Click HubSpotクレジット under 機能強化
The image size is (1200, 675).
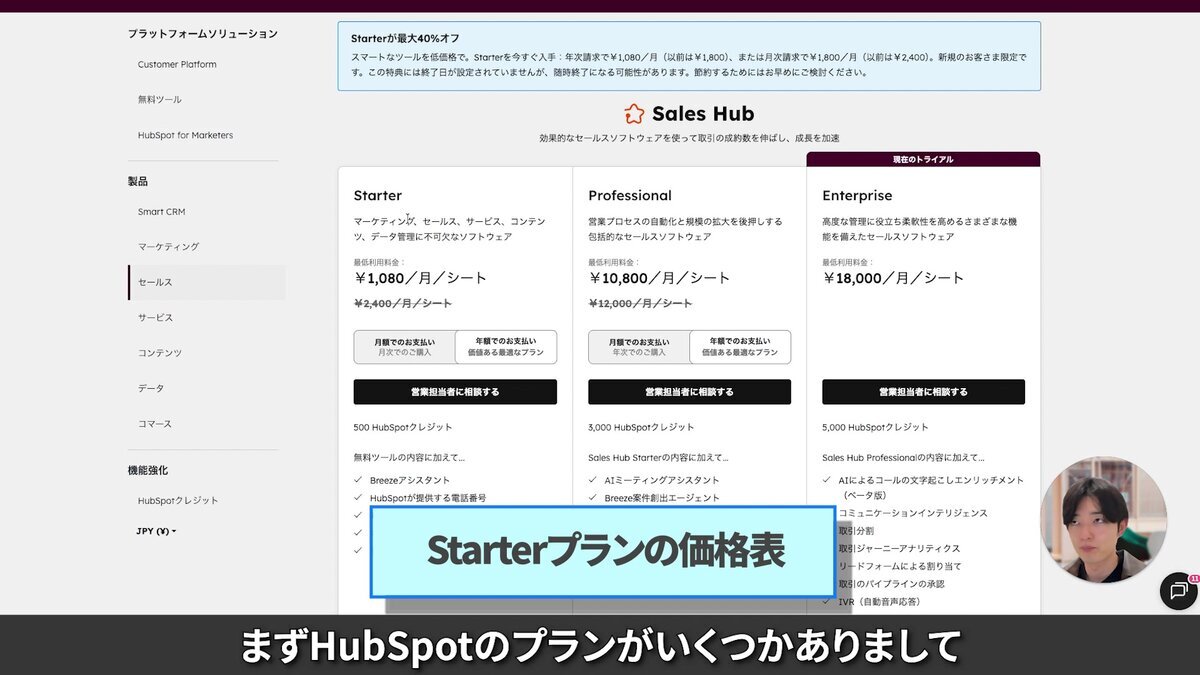(x=176, y=500)
